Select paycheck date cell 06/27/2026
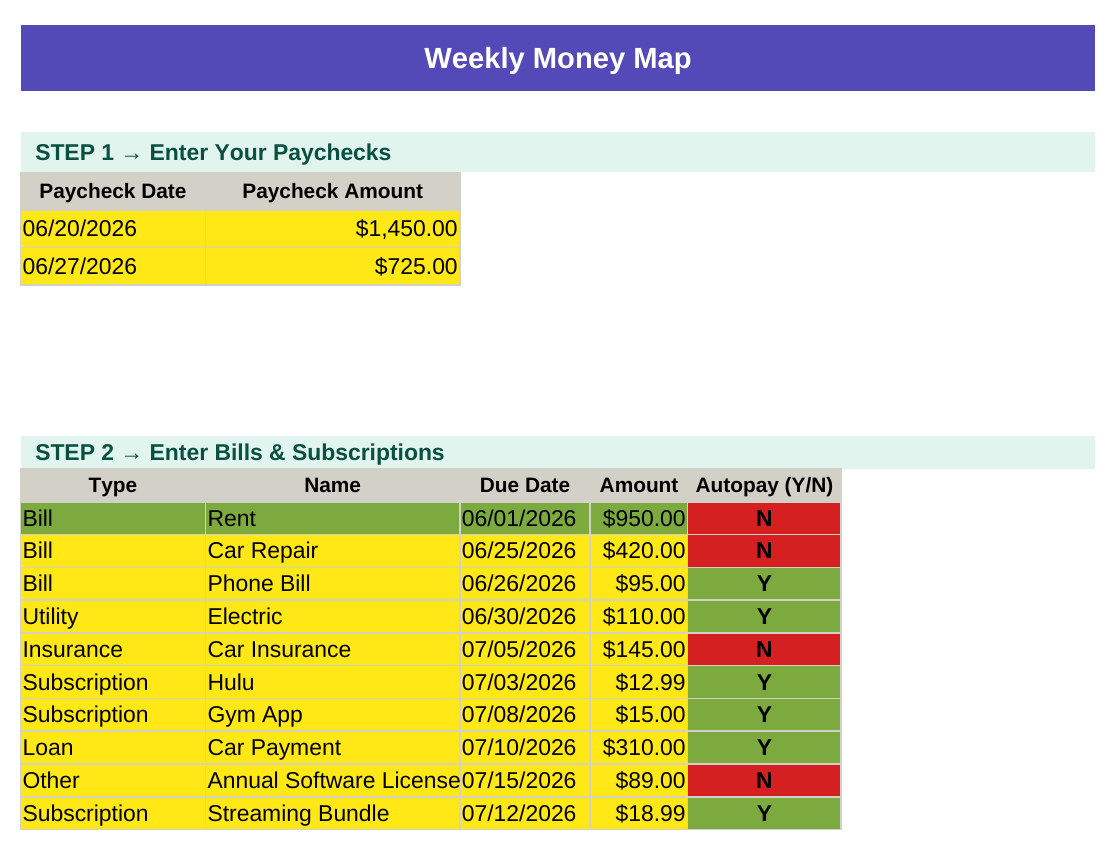This screenshot has width=1120, height=856. (113, 267)
